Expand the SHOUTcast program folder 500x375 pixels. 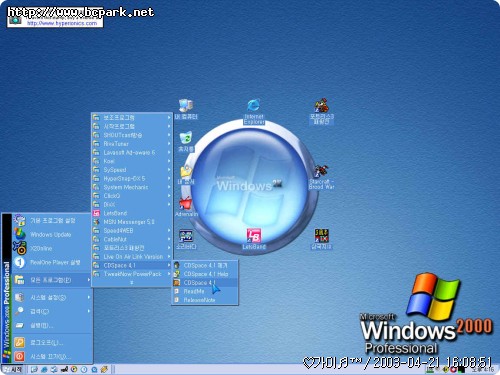132,135
